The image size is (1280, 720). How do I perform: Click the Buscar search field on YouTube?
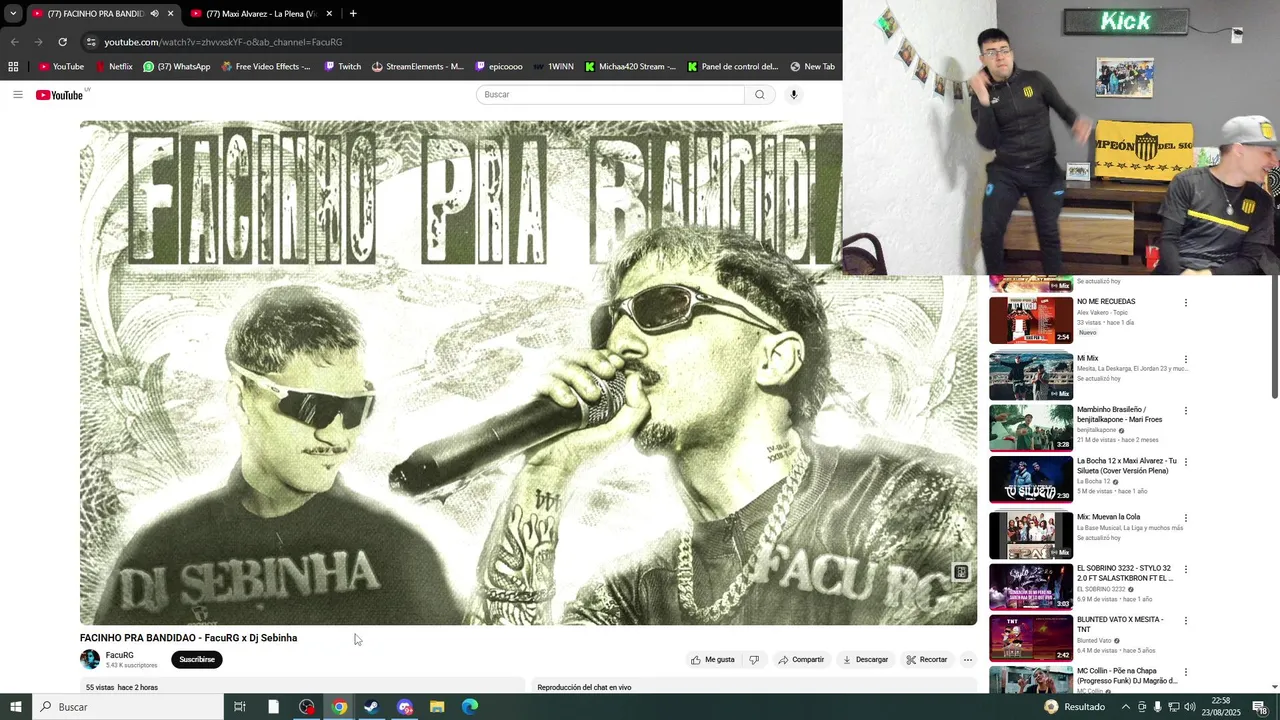point(610,94)
